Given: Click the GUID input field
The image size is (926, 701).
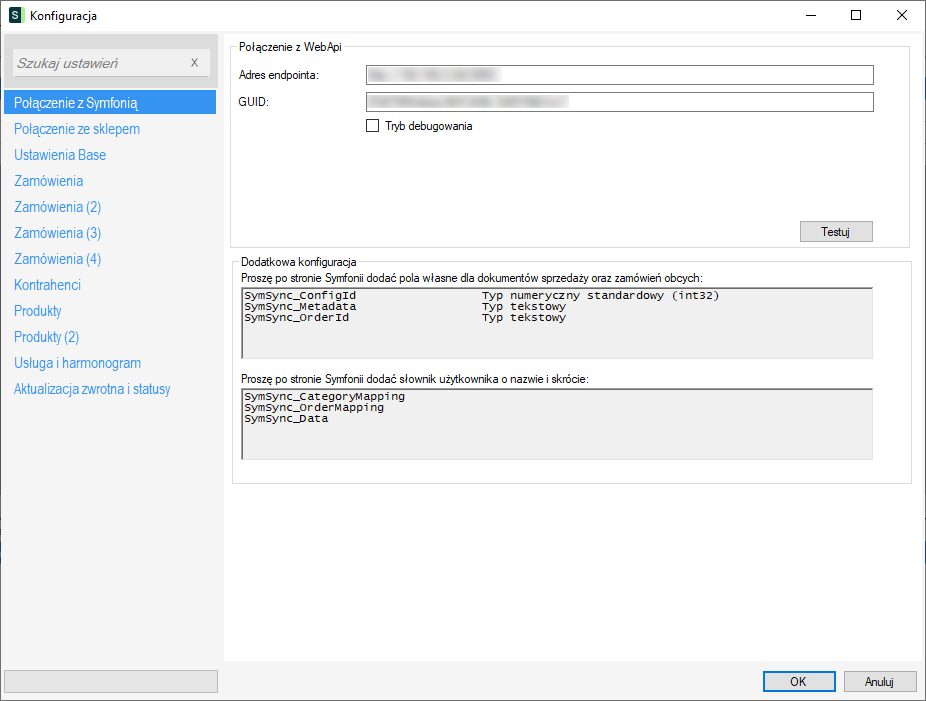Looking at the screenshot, I should 620,102.
